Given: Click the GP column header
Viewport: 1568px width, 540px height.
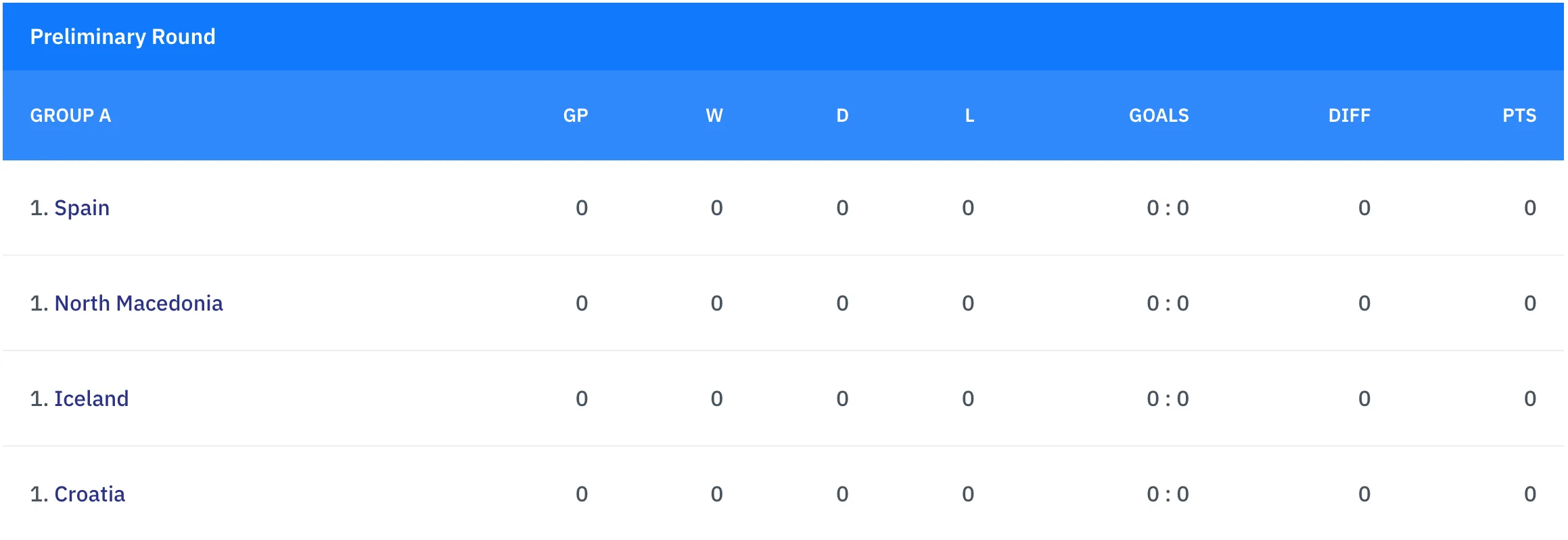Looking at the screenshot, I should (576, 116).
